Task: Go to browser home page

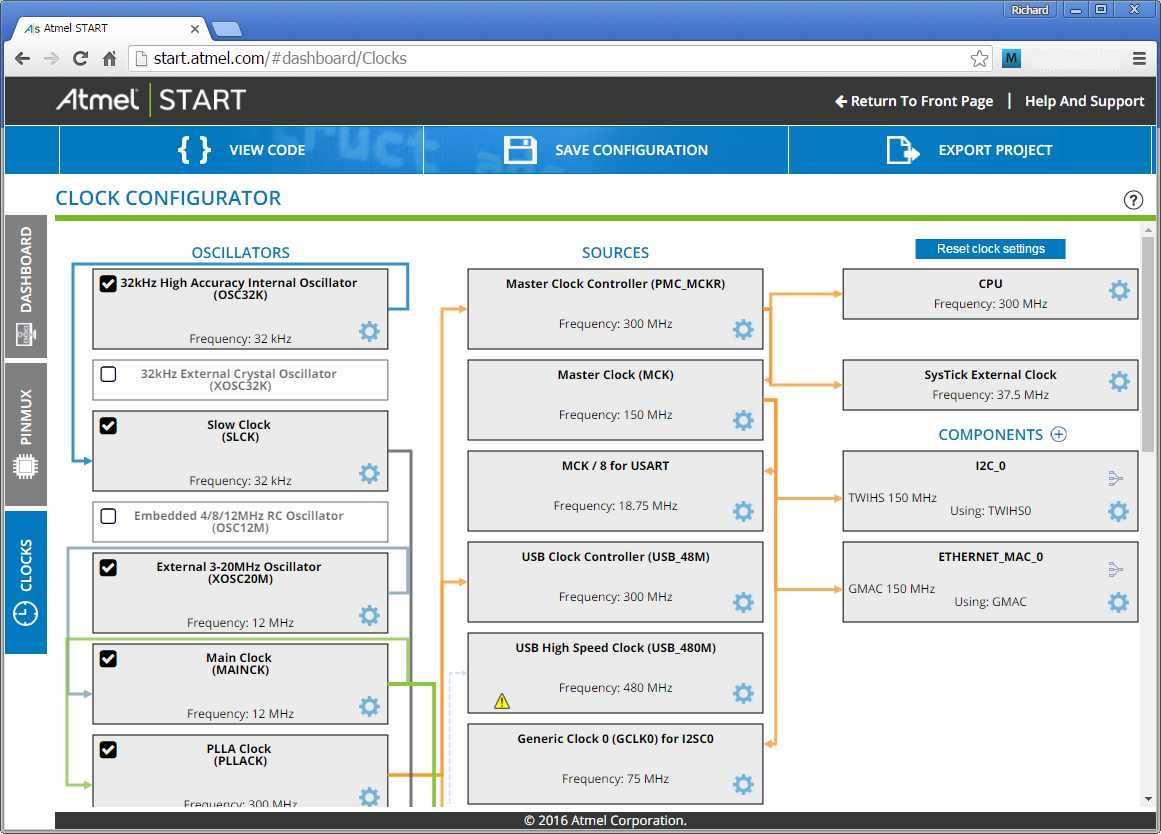Action: coord(110,59)
